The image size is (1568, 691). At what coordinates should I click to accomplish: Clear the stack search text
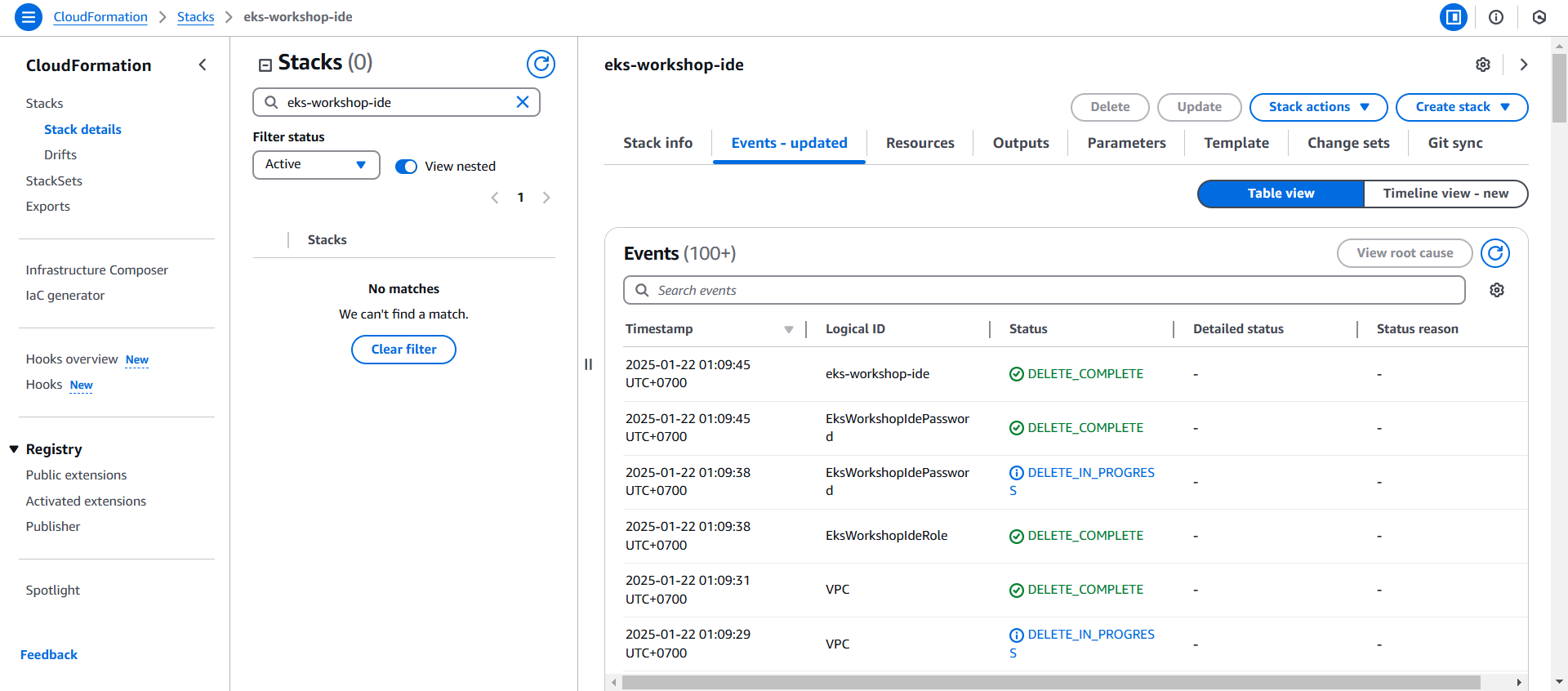coord(523,102)
